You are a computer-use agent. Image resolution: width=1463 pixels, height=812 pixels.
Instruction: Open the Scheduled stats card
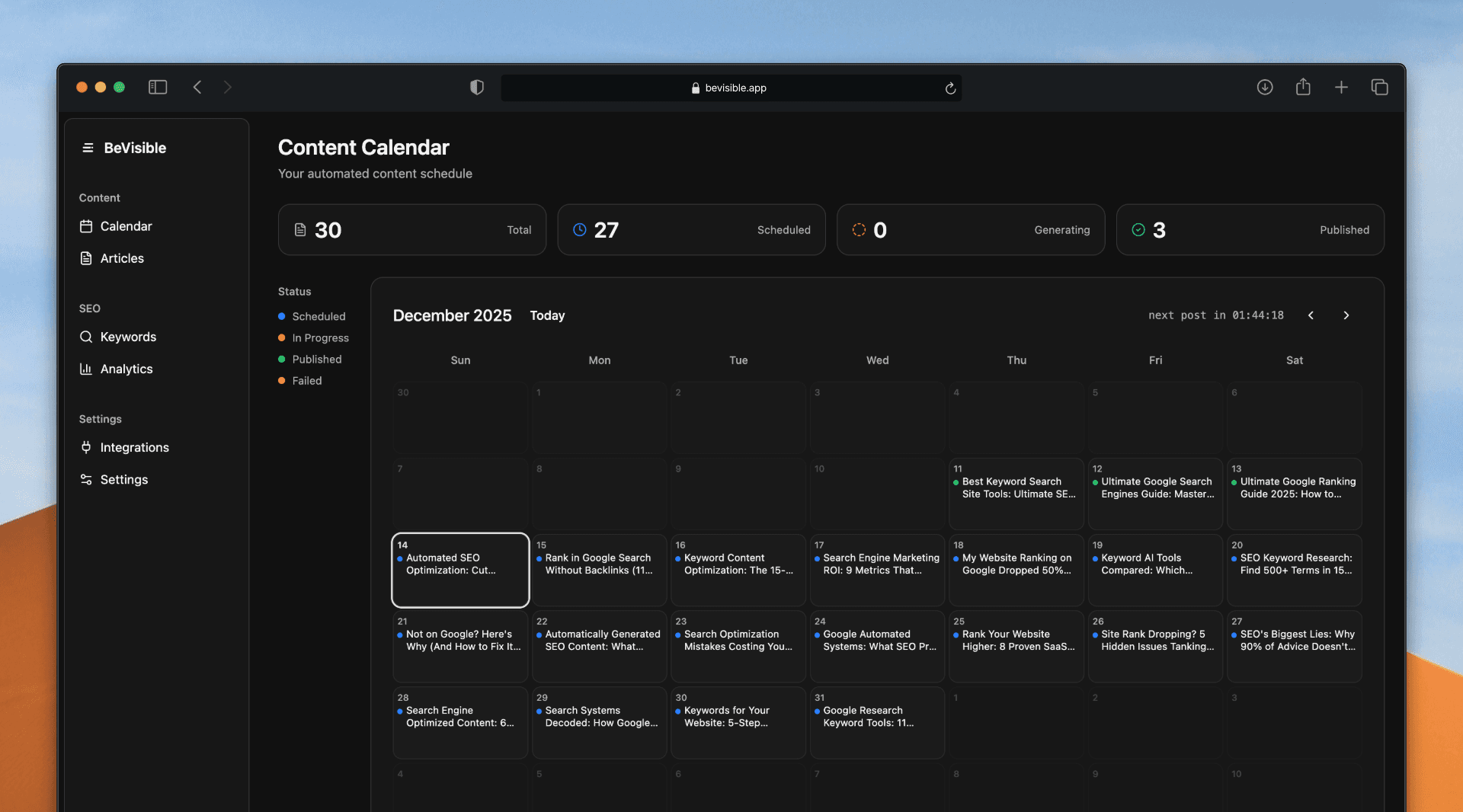[x=690, y=229]
